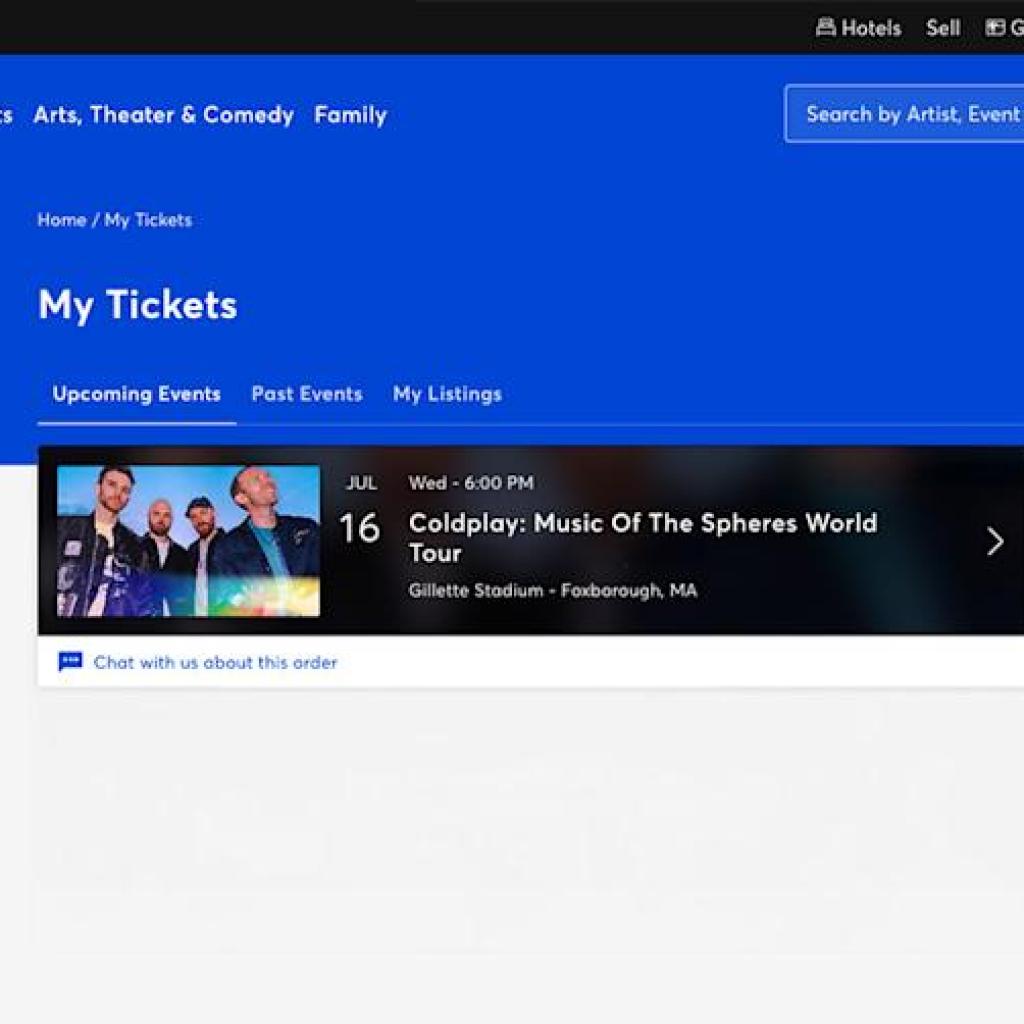Click the chevron arrow on the Coldplay event card

coord(994,542)
